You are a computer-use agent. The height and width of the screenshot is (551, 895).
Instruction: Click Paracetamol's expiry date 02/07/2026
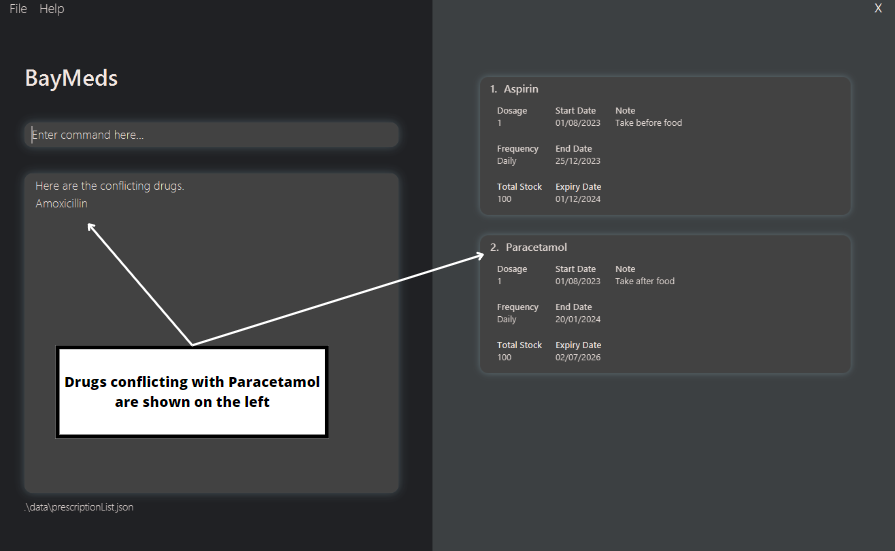578,357
